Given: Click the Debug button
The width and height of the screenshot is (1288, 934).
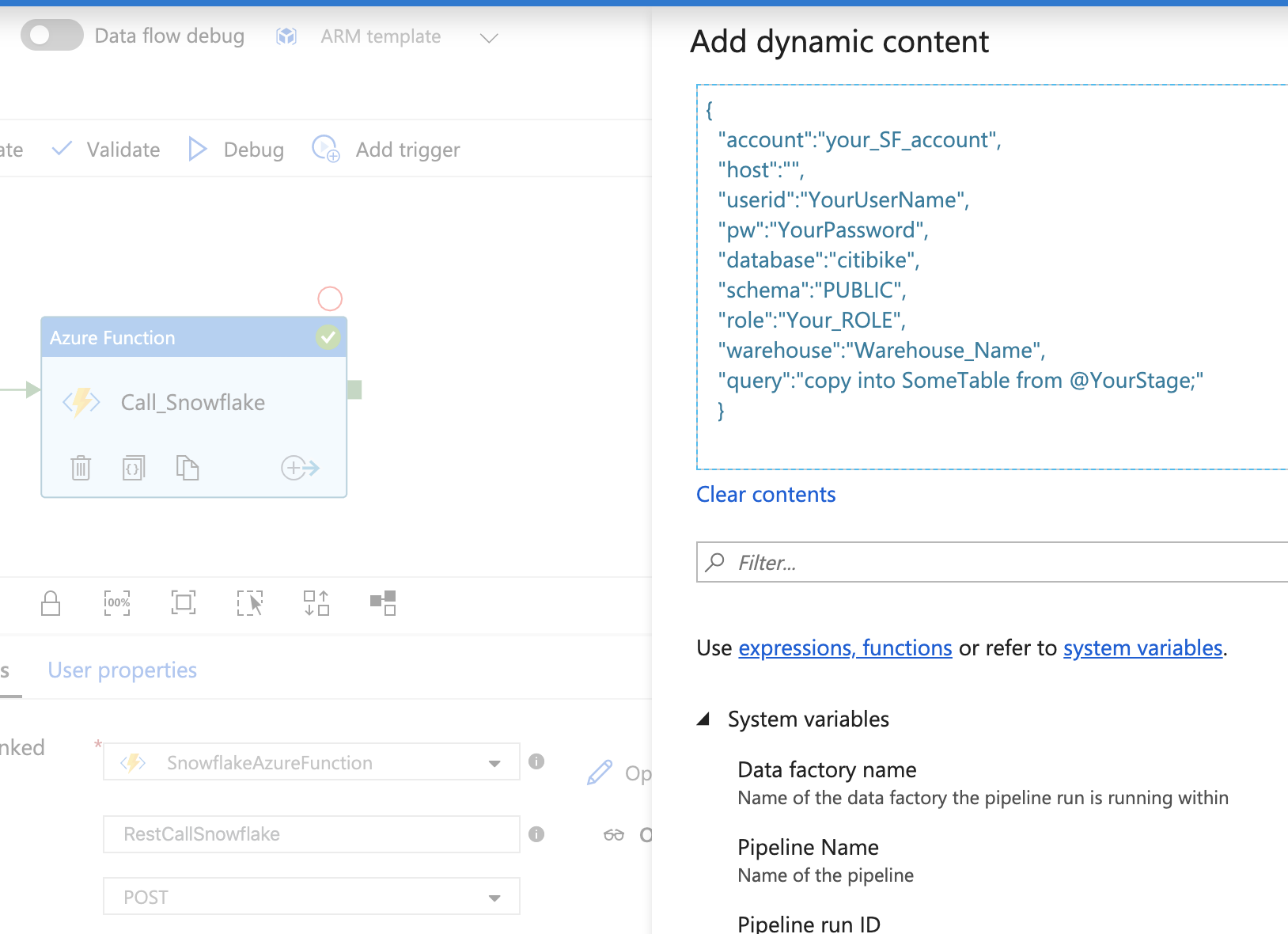Looking at the screenshot, I should click(237, 150).
